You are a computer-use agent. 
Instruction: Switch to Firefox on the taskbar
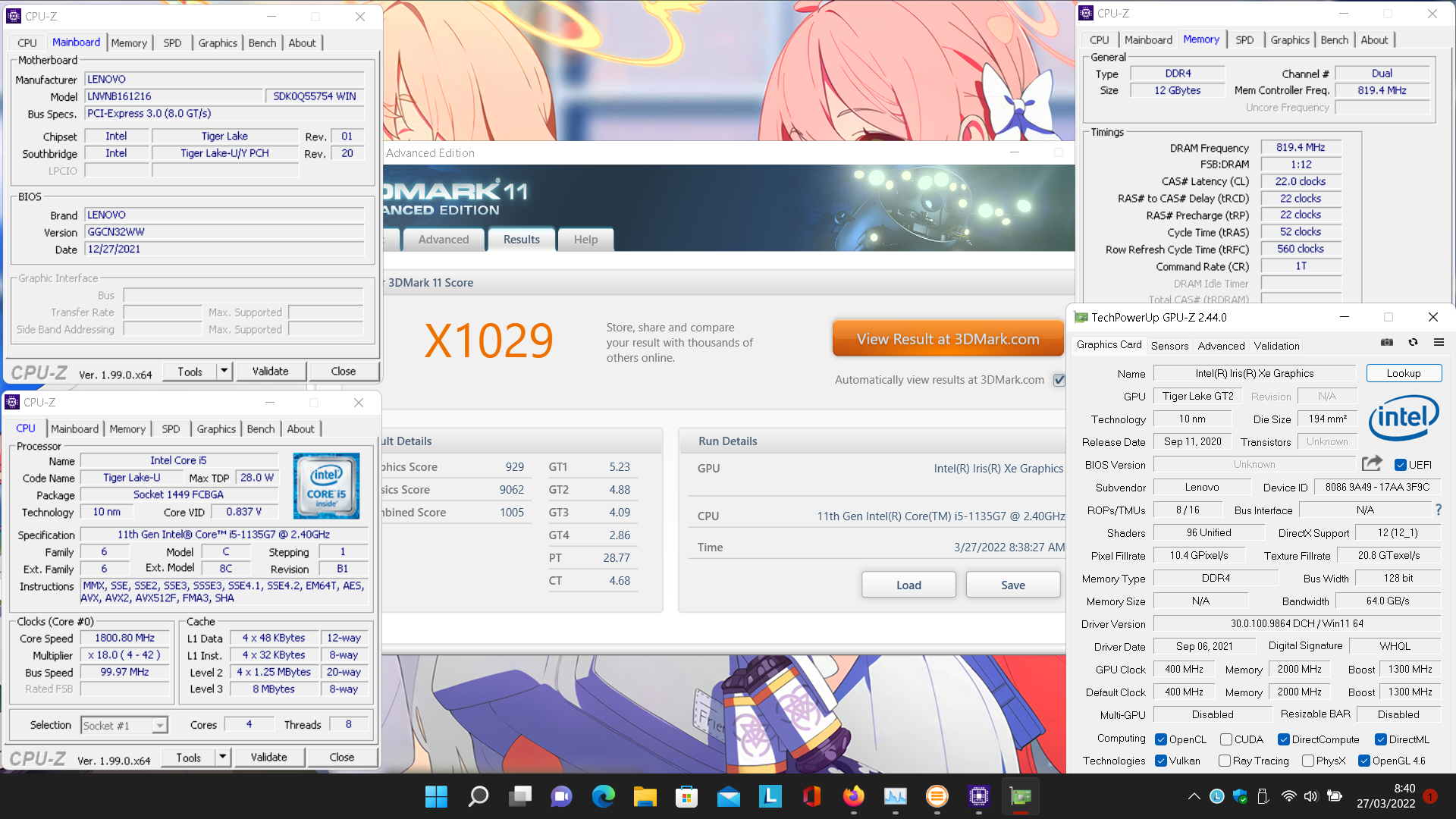coord(854,796)
